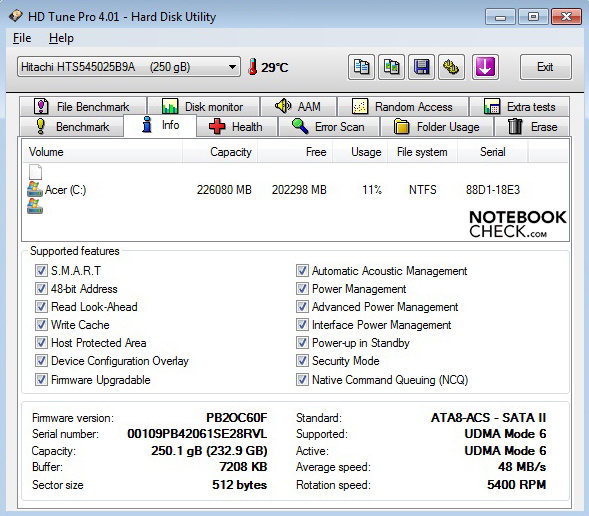Toggle the Read Look-Ahead checkbox
The height and width of the screenshot is (516, 589).
[41, 306]
